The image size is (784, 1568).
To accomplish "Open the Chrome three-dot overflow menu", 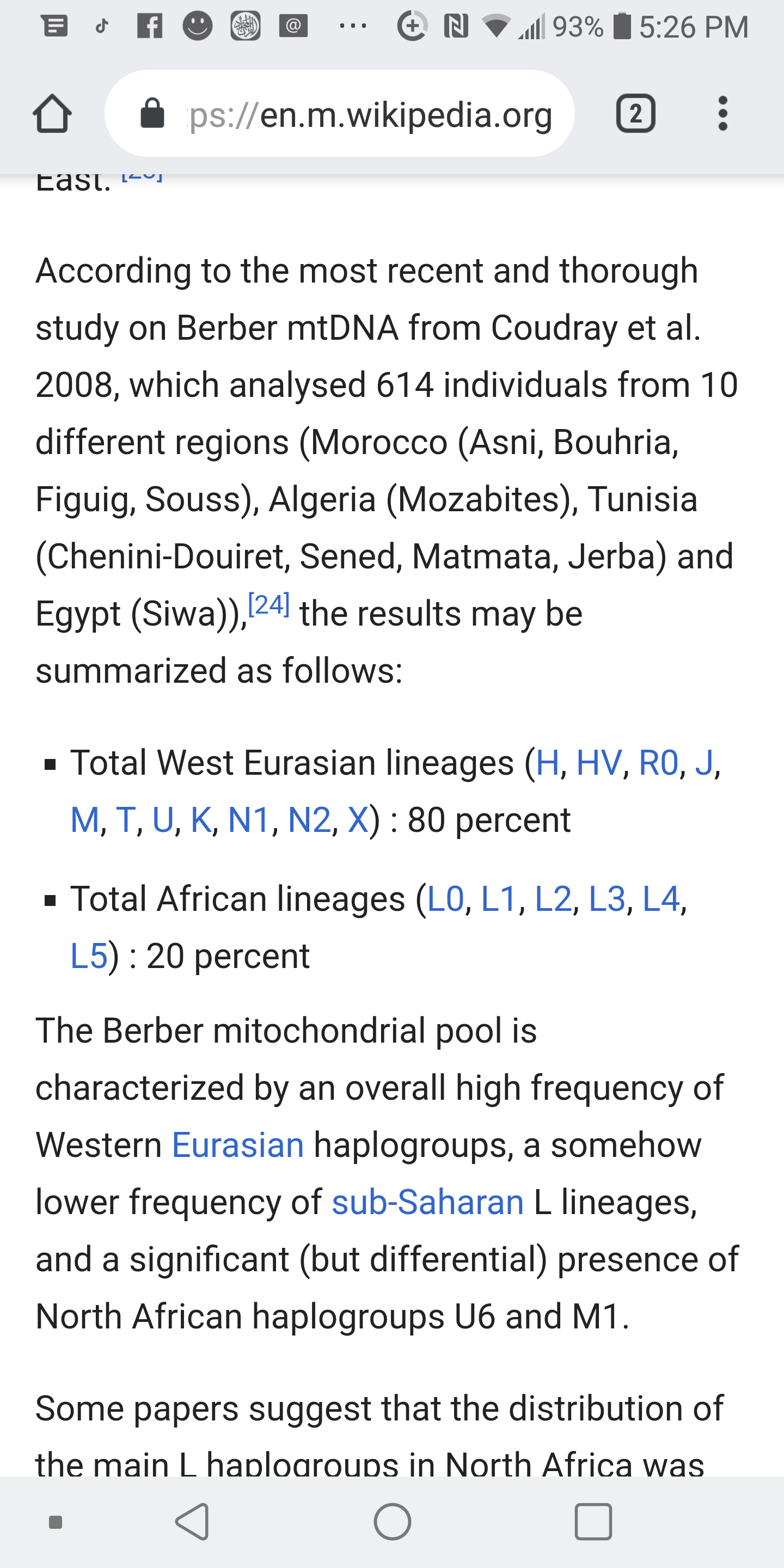I will tap(722, 113).
